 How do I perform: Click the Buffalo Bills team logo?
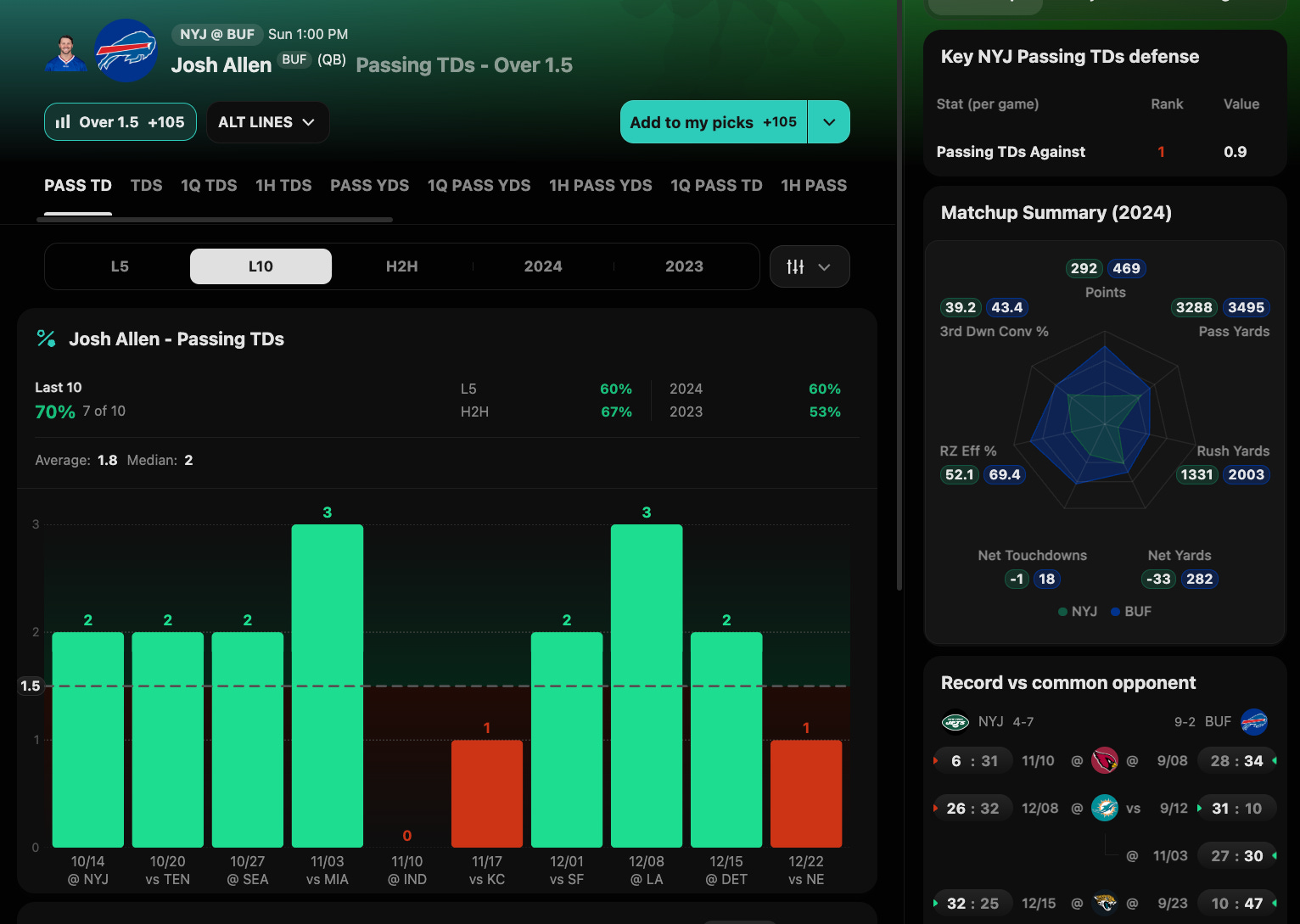tap(126, 51)
